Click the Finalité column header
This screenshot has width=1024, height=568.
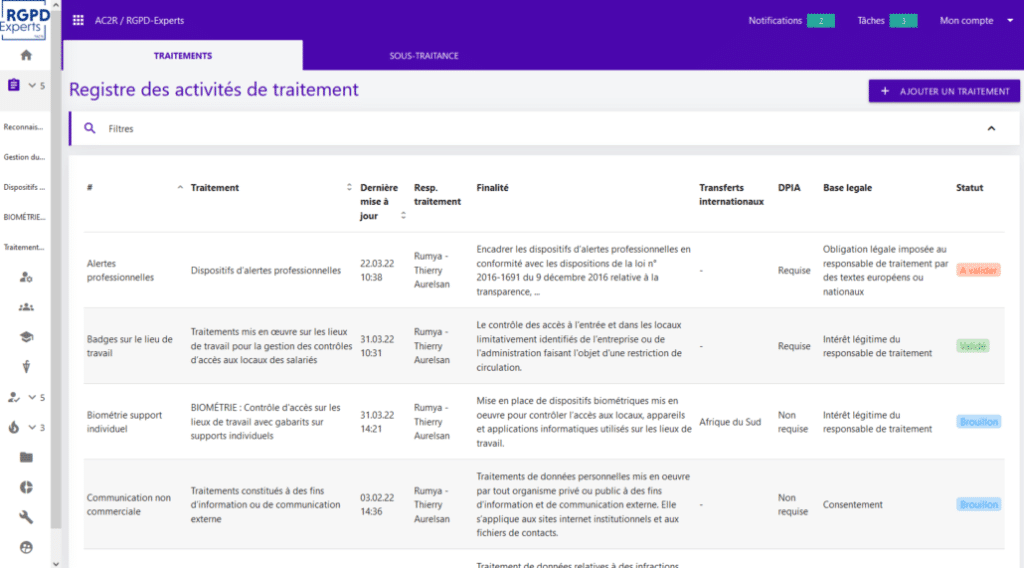[x=492, y=187]
